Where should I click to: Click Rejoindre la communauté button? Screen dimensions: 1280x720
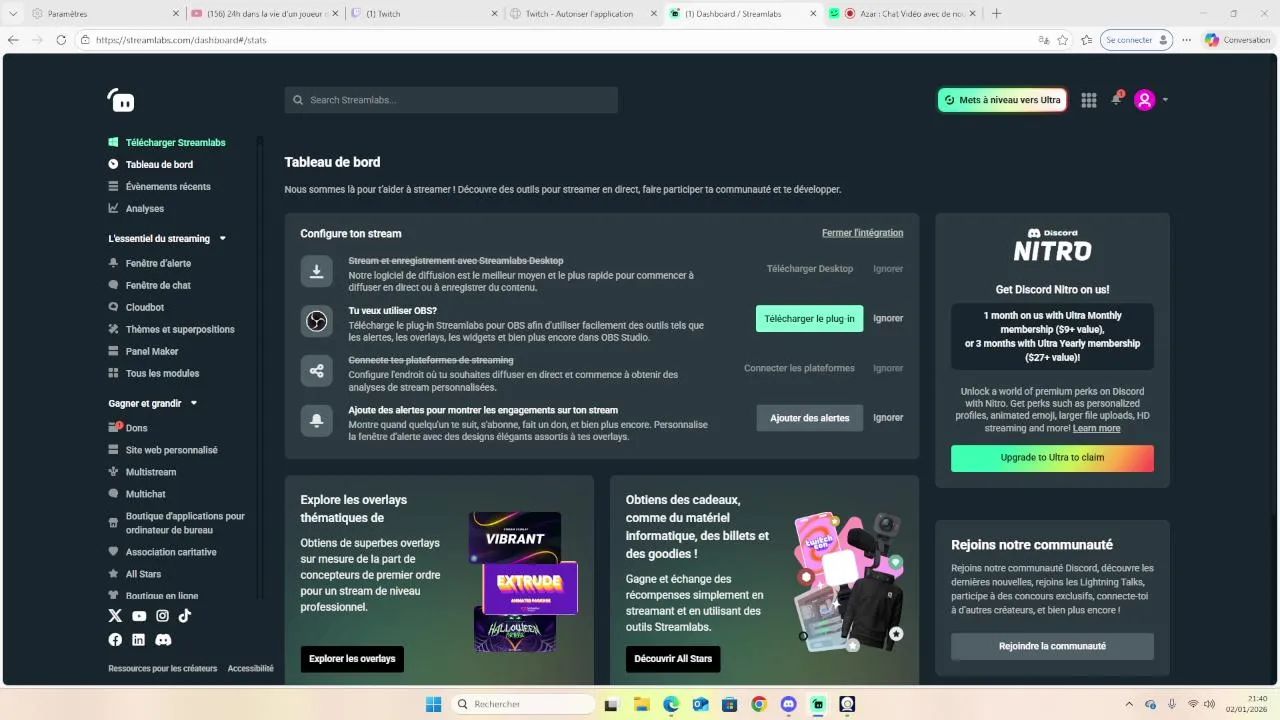click(x=1052, y=647)
